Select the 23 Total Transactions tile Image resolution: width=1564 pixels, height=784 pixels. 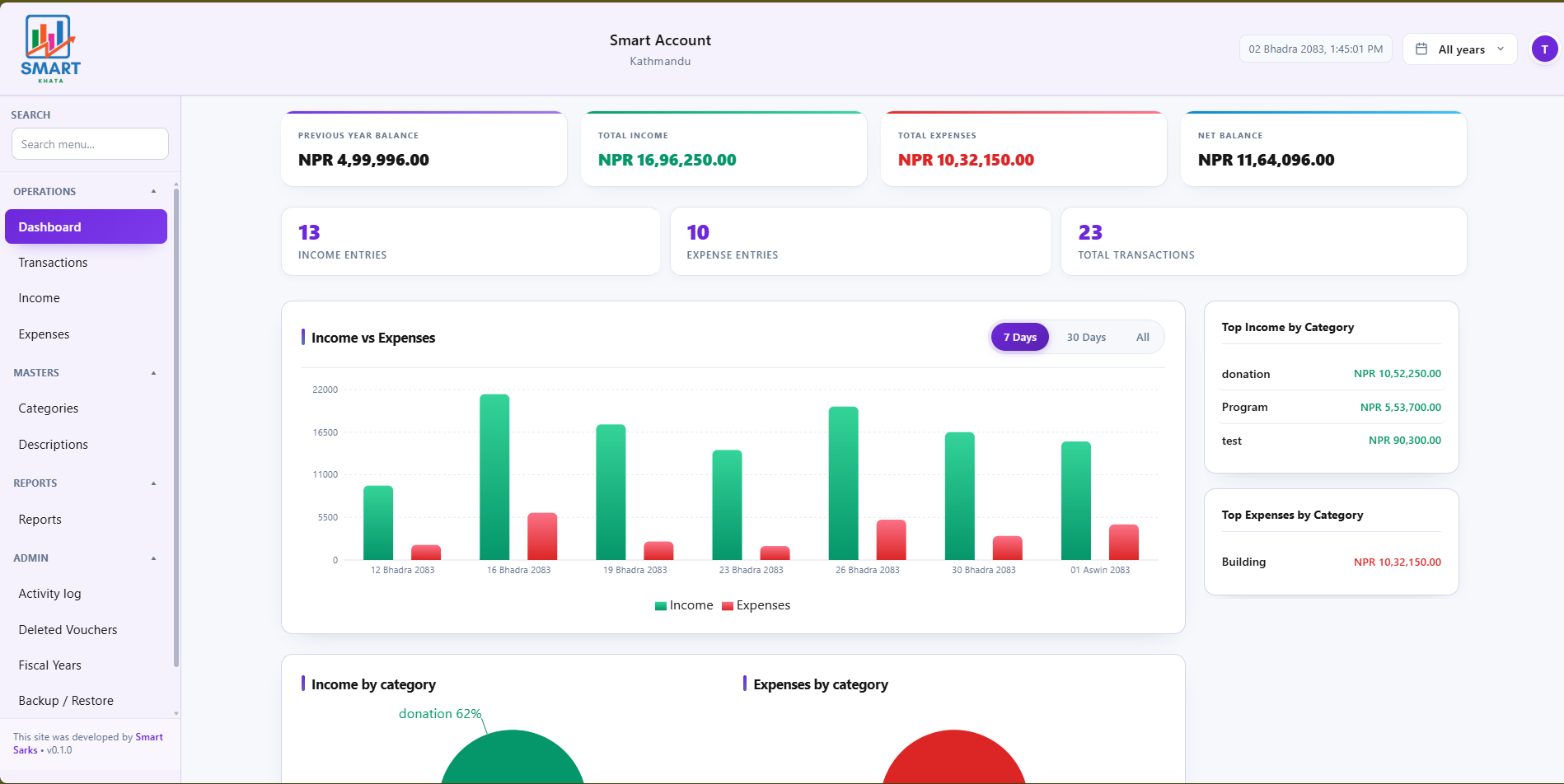click(x=1264, y=241)
